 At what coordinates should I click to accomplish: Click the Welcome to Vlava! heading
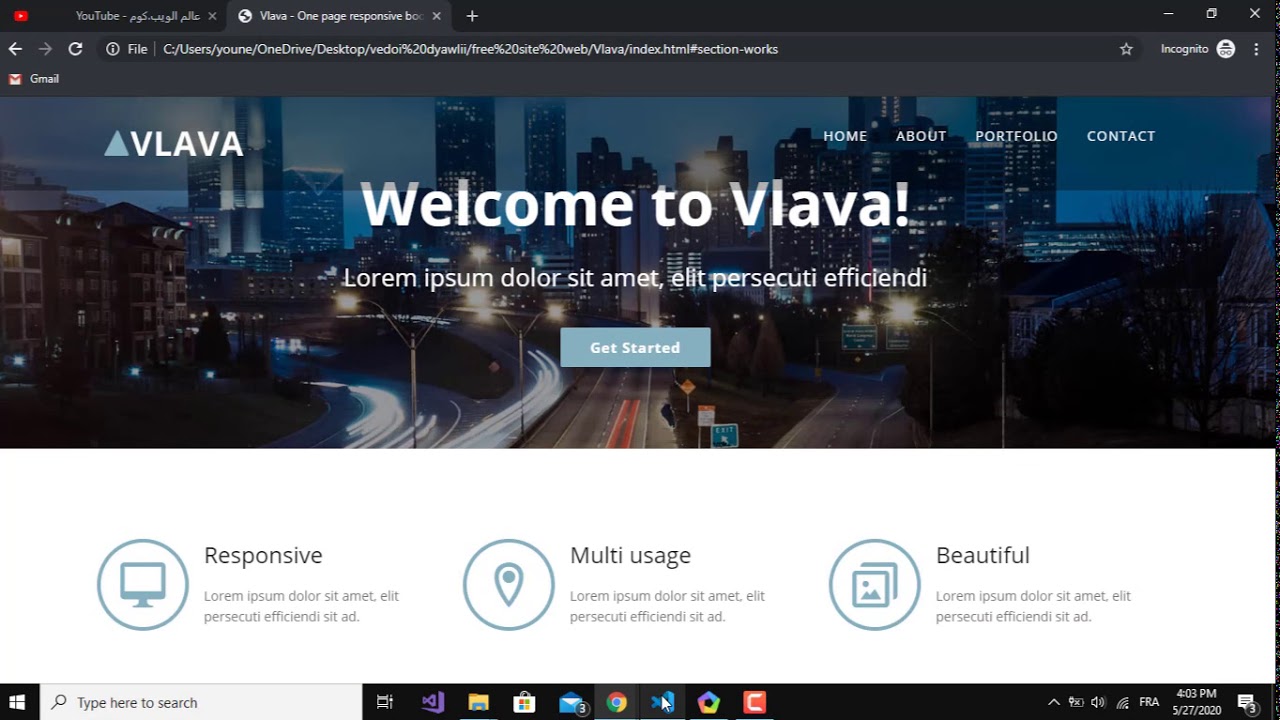pos(635,203)
